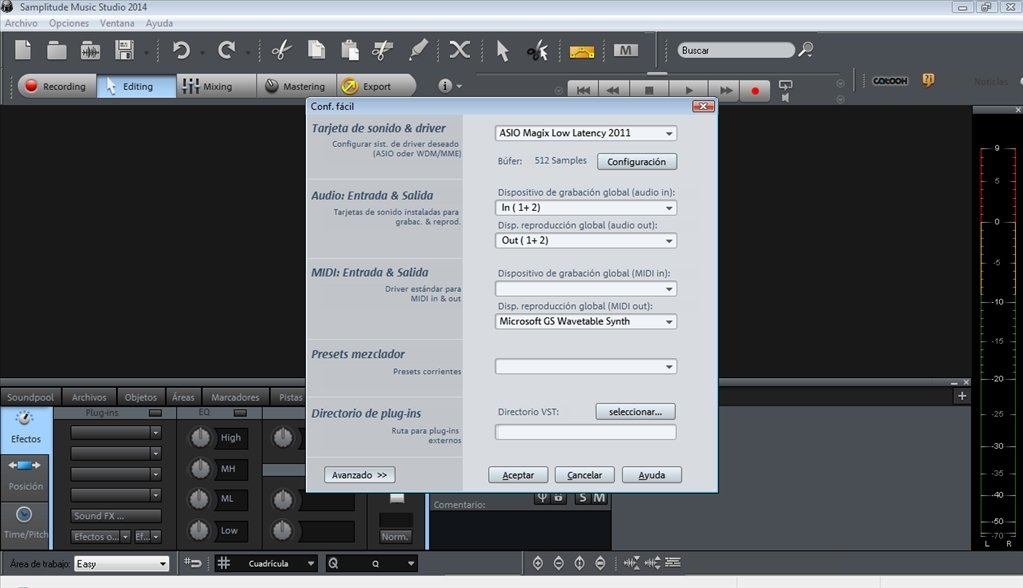Select the Posición panel icon
The image size is (1023, 588).
[x=25, y=474]
